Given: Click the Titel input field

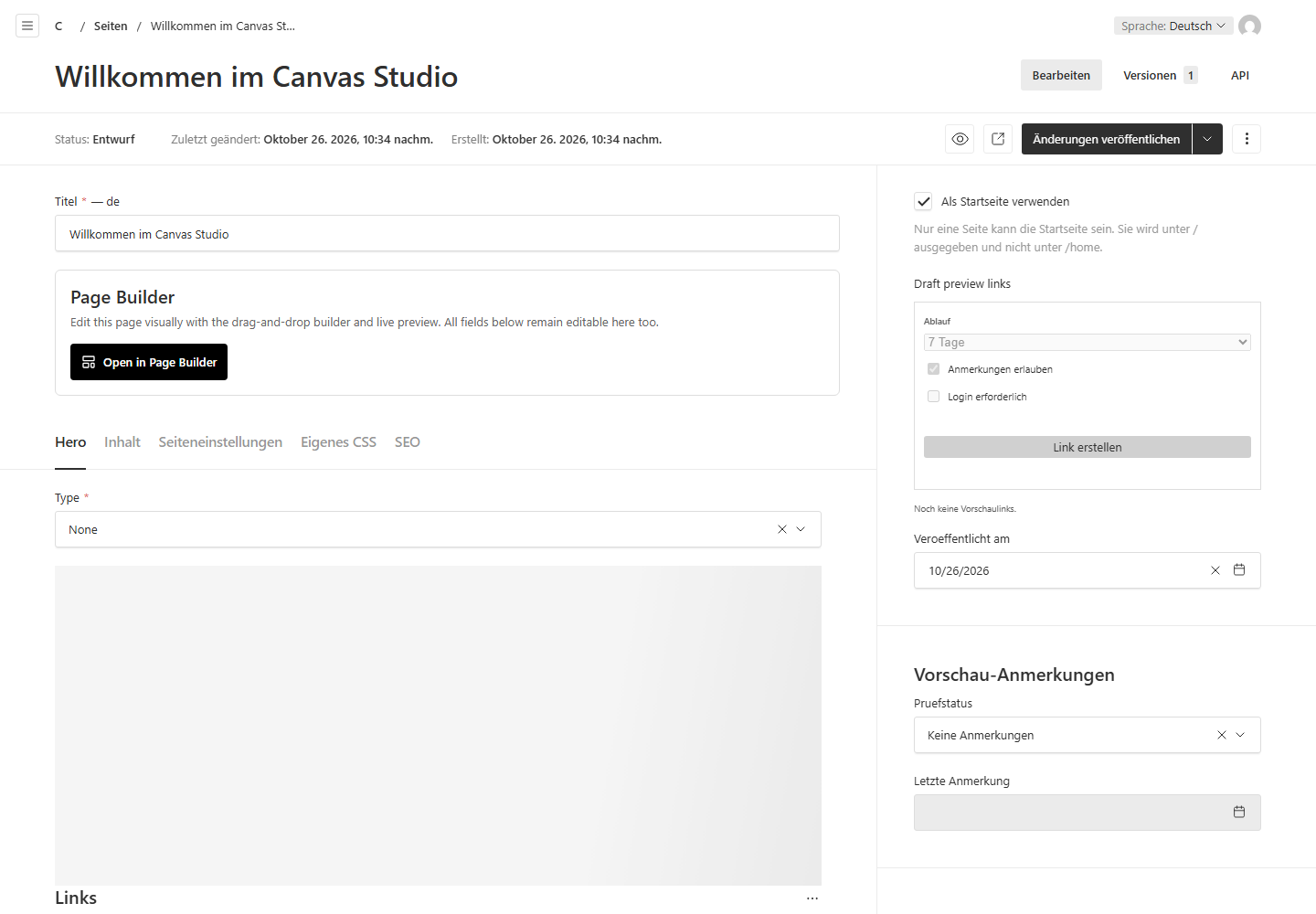Looking at the screenshot, I should coord(447,233).
